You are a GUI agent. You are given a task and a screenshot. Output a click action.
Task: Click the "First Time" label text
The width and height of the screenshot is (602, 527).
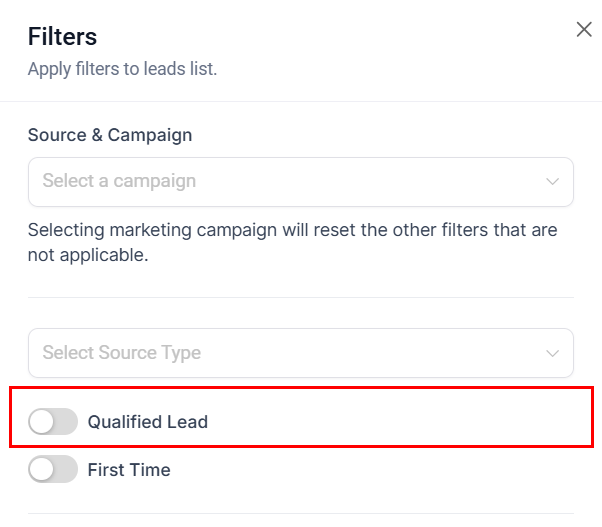tap(129, 470)
